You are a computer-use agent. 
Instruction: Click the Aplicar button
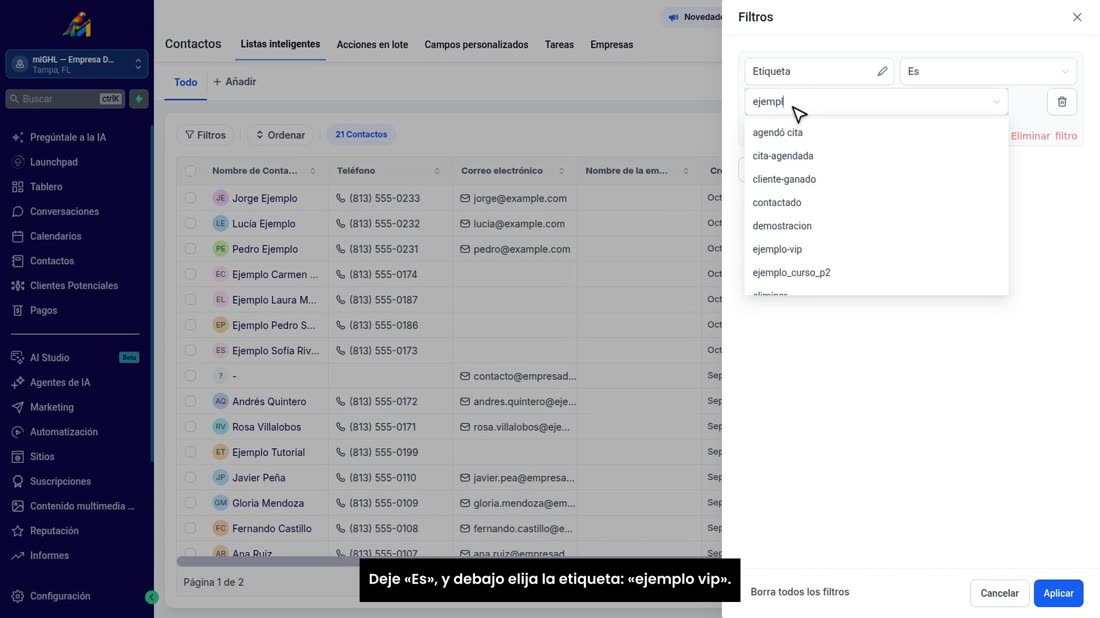[x=1058, y=593]
